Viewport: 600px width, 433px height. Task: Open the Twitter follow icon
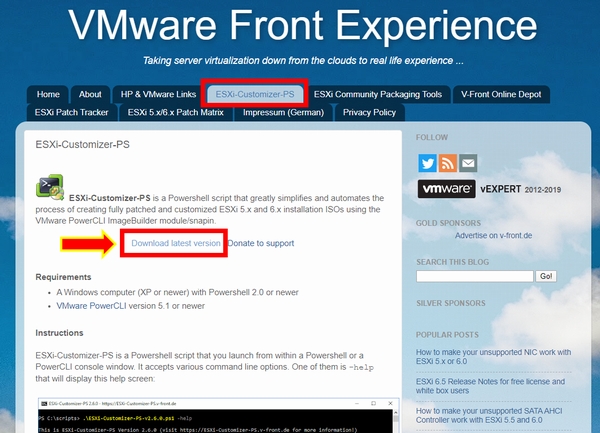pos(427,163)
